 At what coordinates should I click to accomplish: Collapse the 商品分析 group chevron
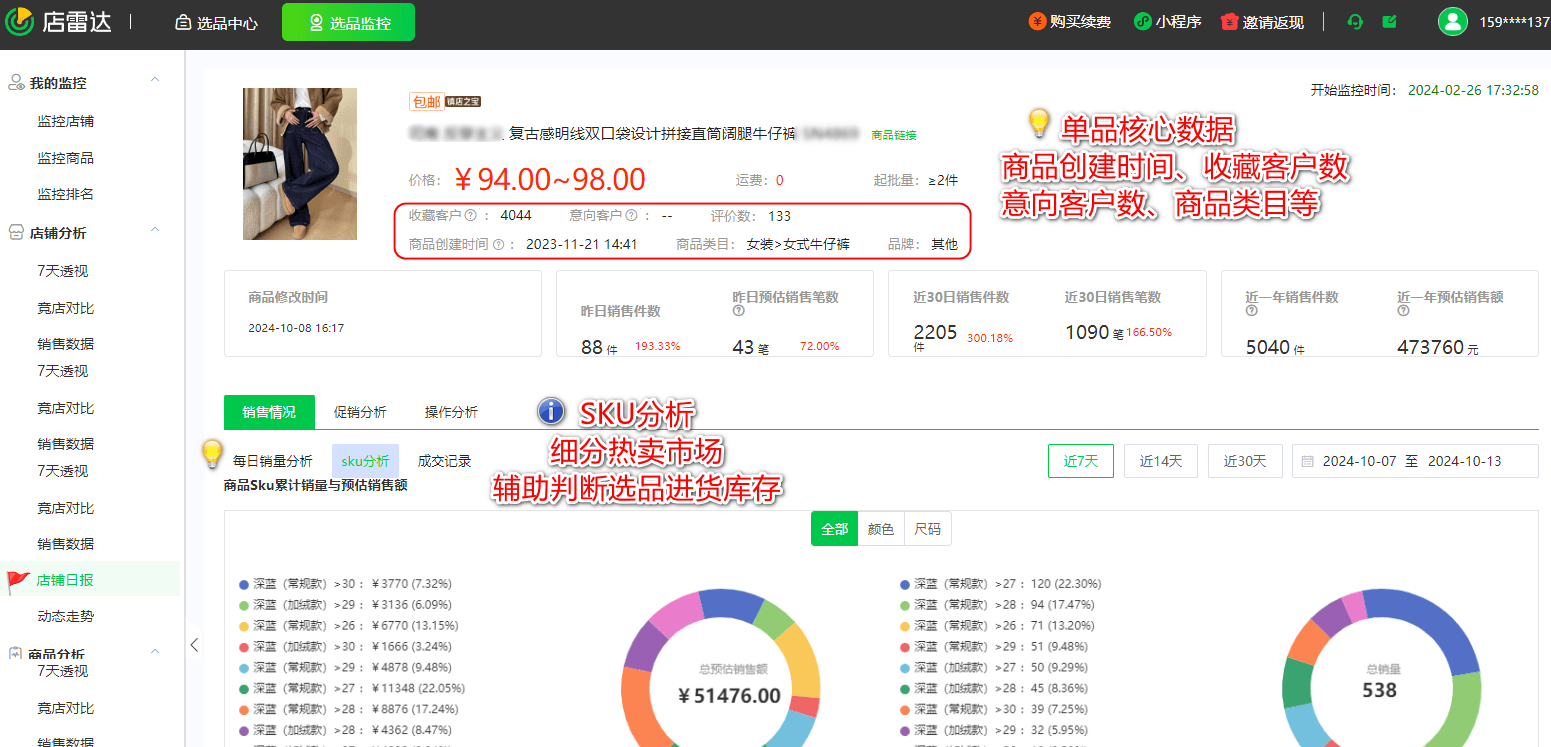[x=155, y=651]
